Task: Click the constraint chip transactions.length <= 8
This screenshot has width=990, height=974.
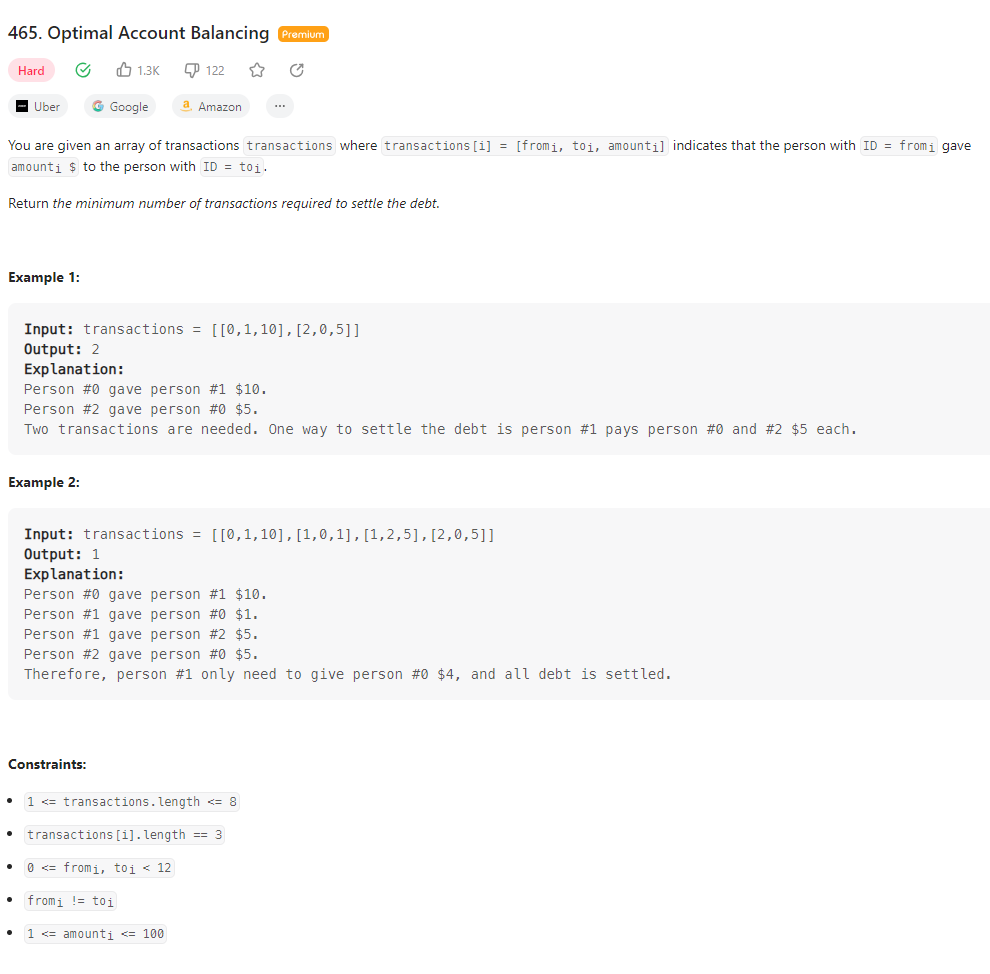Action: pos(132,801)
